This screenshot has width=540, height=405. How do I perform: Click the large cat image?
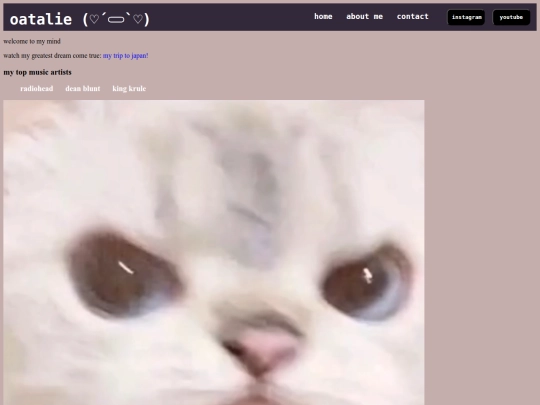point(214,252)
